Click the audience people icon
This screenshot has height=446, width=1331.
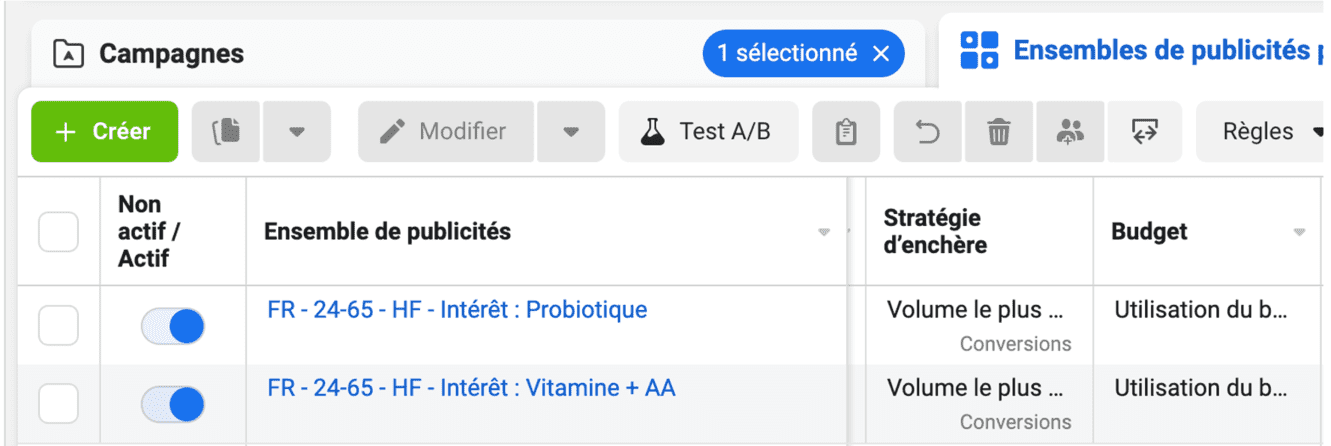pos(1070,131)
